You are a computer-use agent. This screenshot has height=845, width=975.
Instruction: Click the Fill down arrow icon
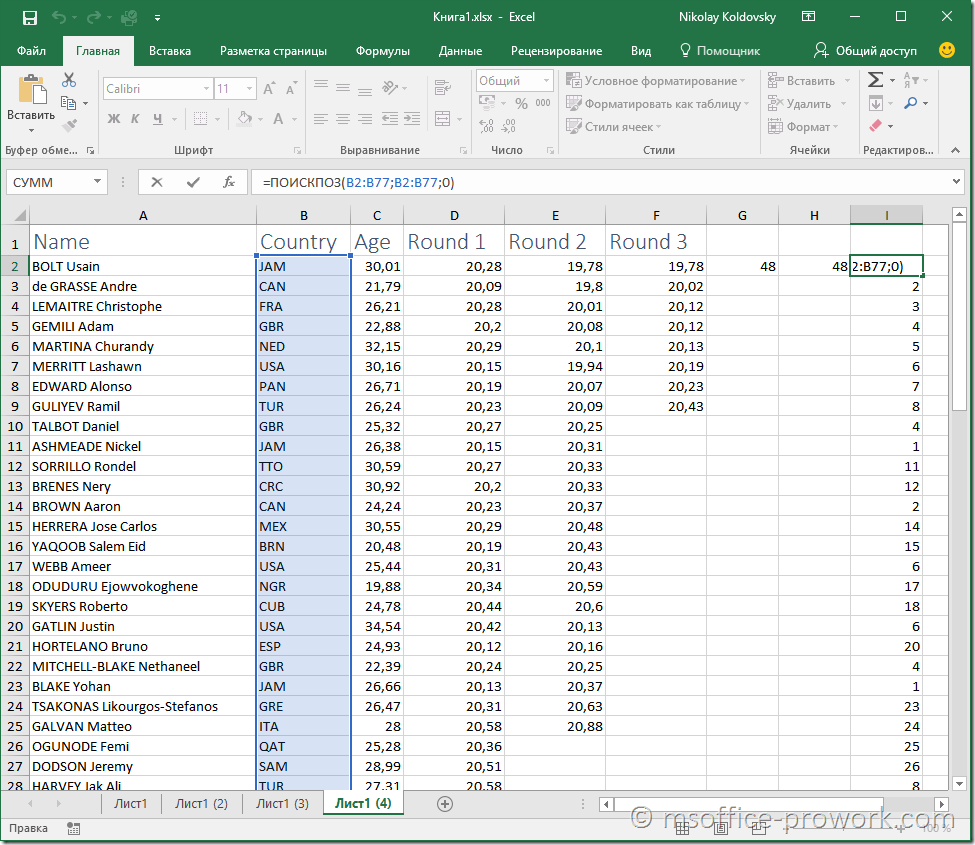pyautogui.click(x=876, y=103)
